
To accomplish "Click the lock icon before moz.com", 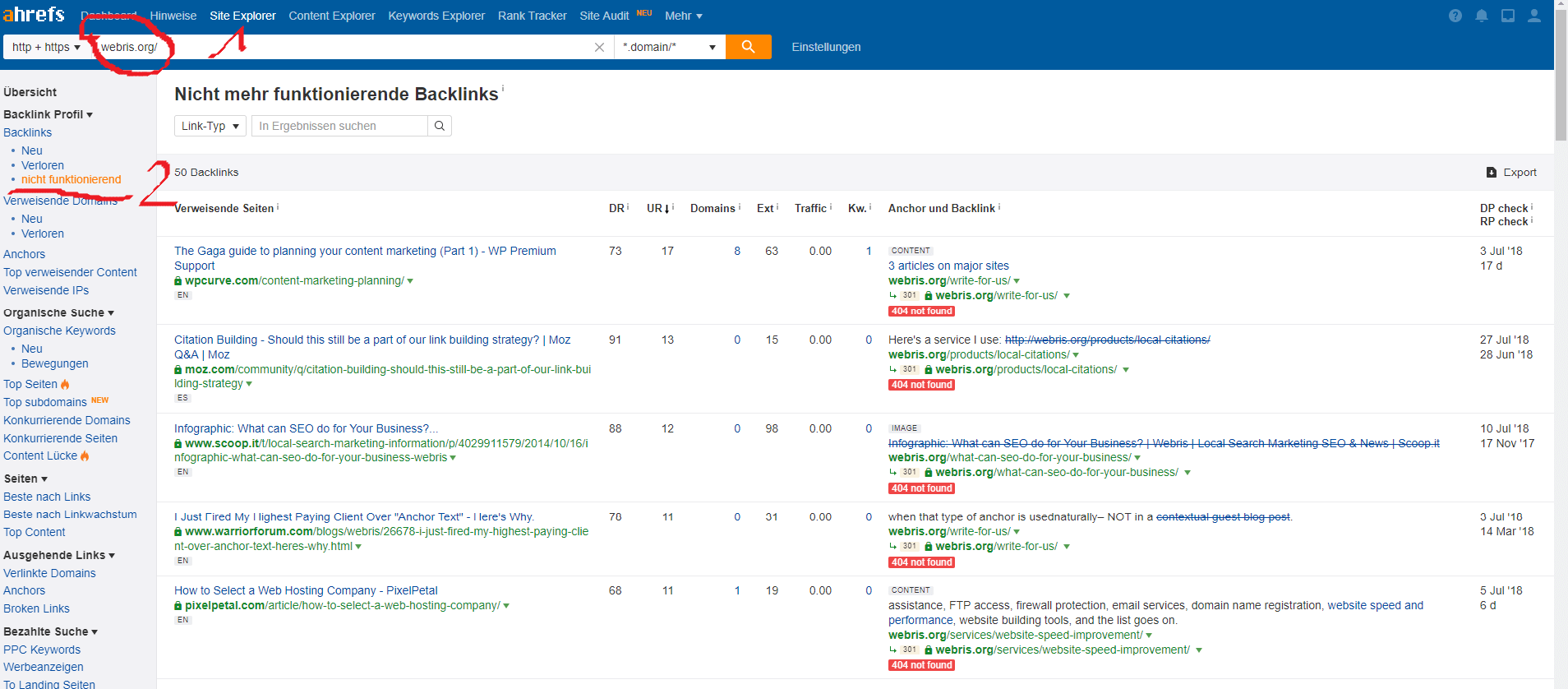I will click(x=178, y=370).
